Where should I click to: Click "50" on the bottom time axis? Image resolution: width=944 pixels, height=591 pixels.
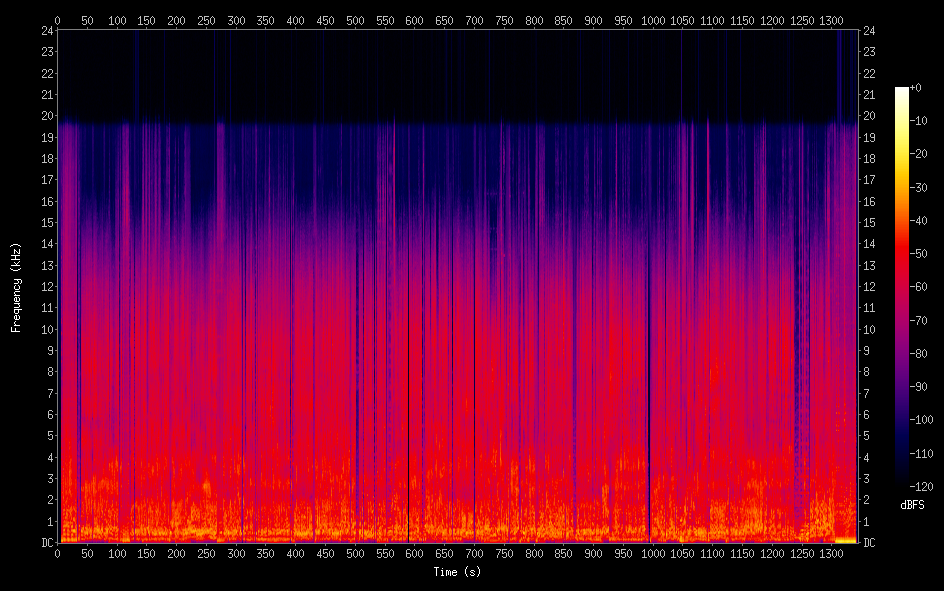coord(87,554)
